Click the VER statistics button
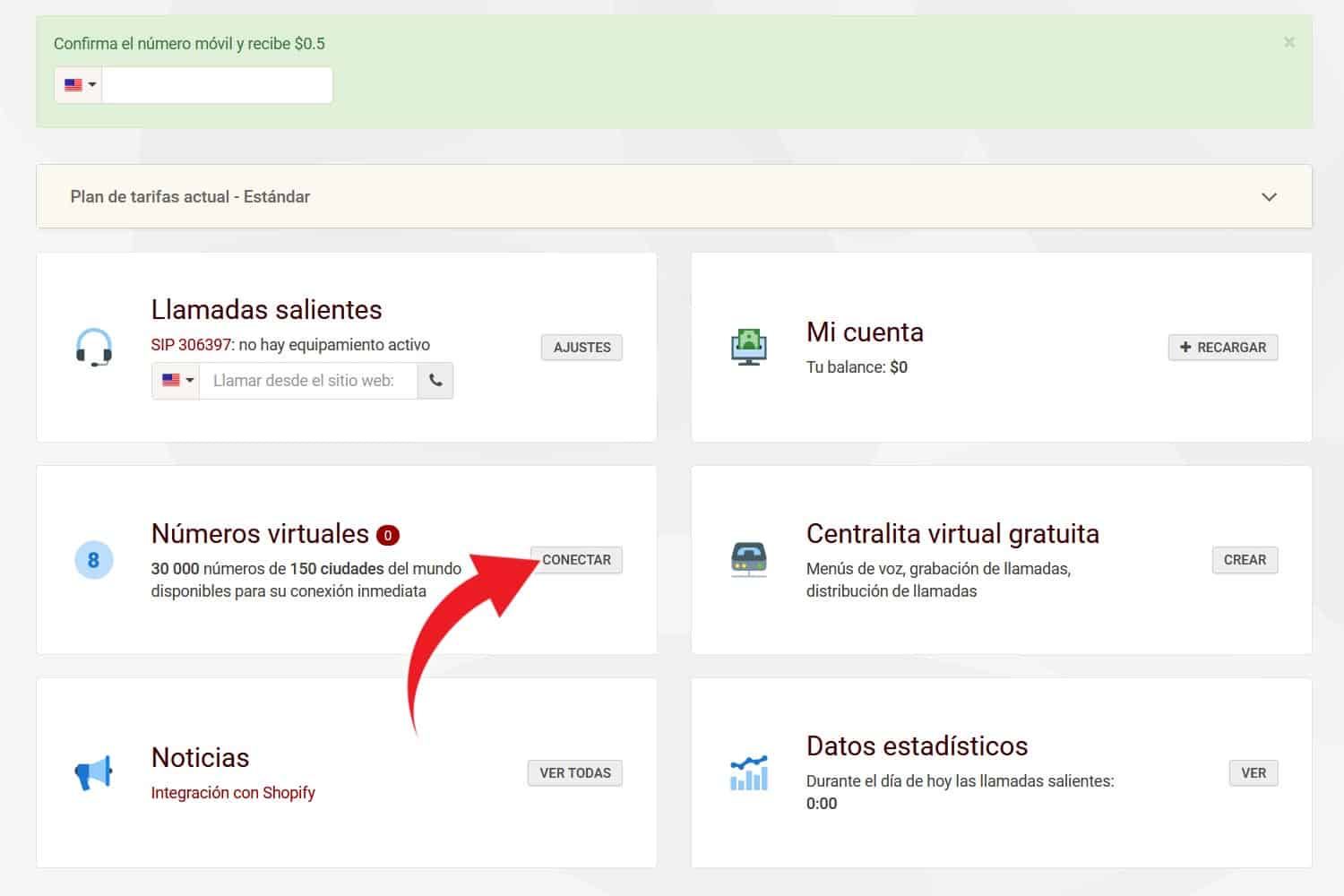The height and width of the screenshot is (896, 1344). (x=1254, y=773)
